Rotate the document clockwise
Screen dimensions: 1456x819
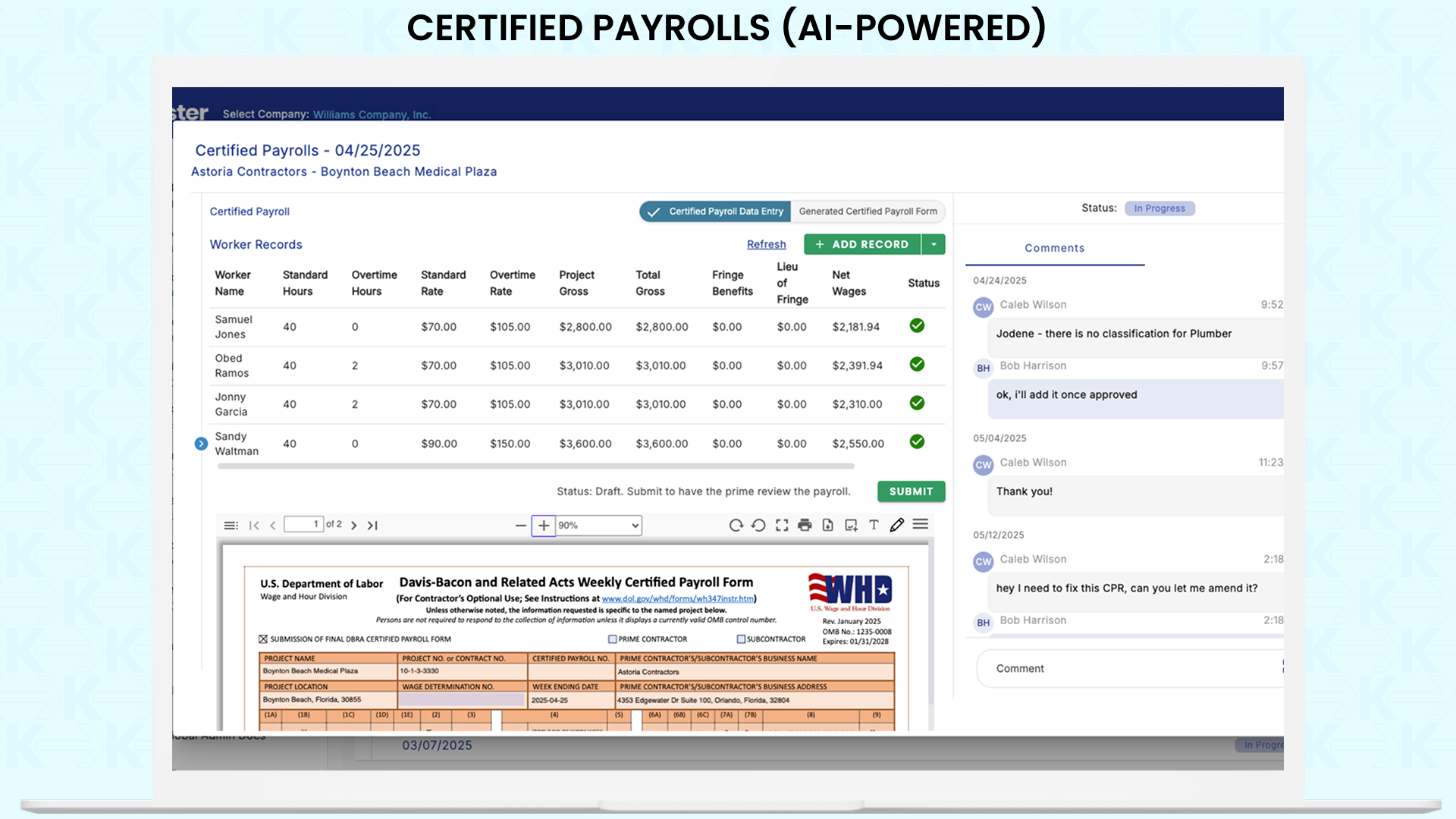coord(736,525)
